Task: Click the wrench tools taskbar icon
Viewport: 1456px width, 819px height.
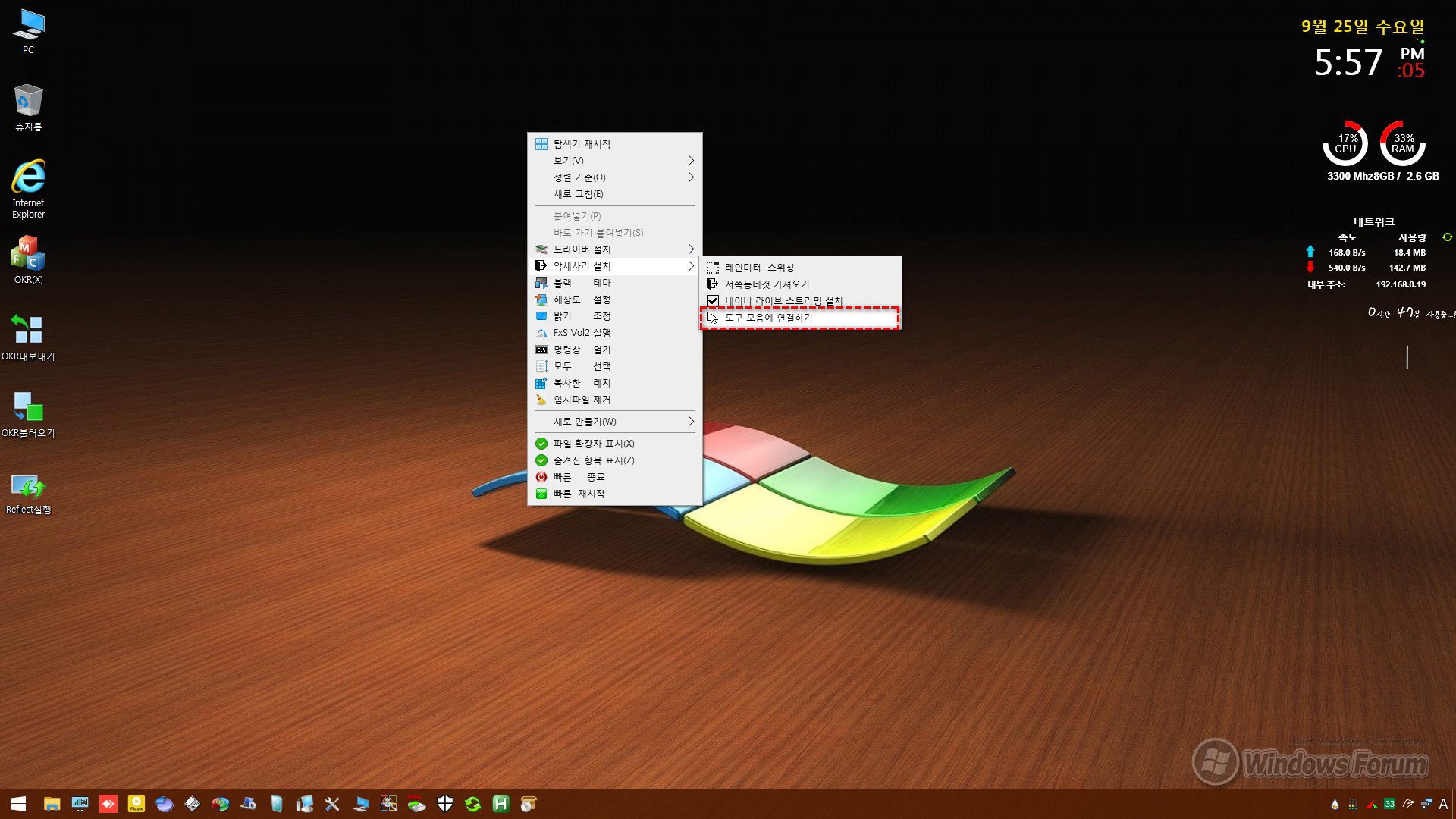Action: point(332,804)
